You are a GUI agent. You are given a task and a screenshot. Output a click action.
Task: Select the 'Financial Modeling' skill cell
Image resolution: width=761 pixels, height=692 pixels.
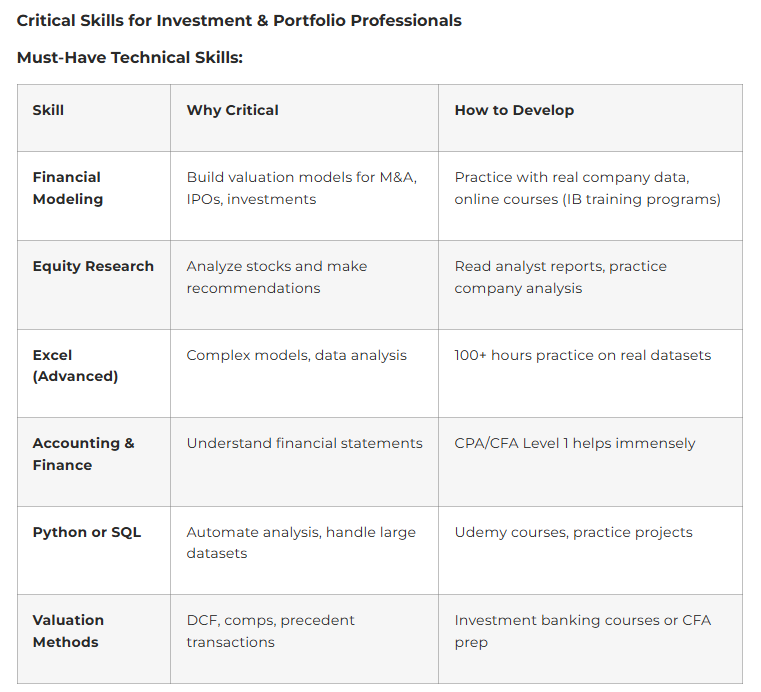point(67,188)
